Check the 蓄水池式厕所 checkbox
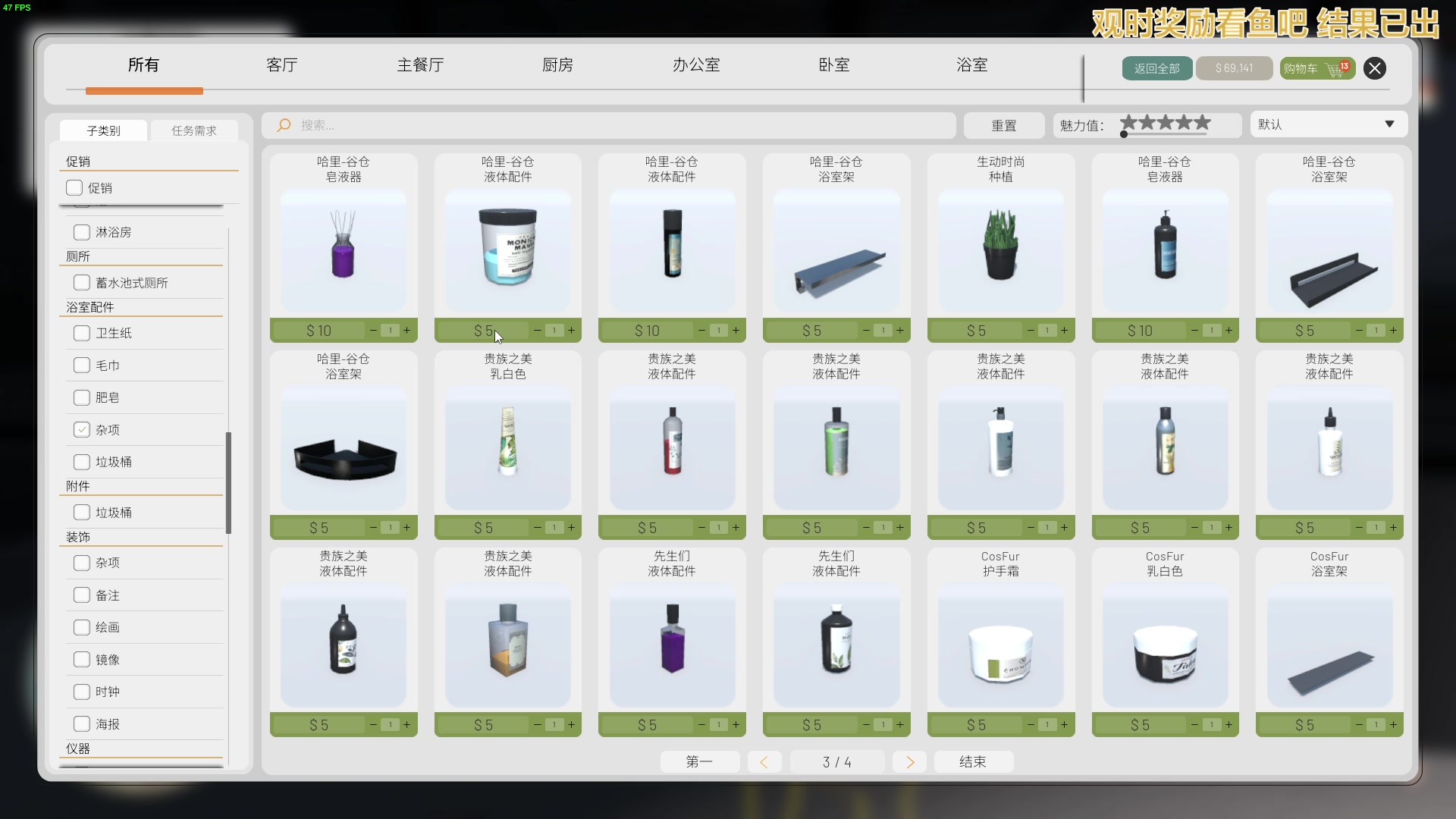The height and width of the screenshot is (819, 1456). (x=82, y=282)
